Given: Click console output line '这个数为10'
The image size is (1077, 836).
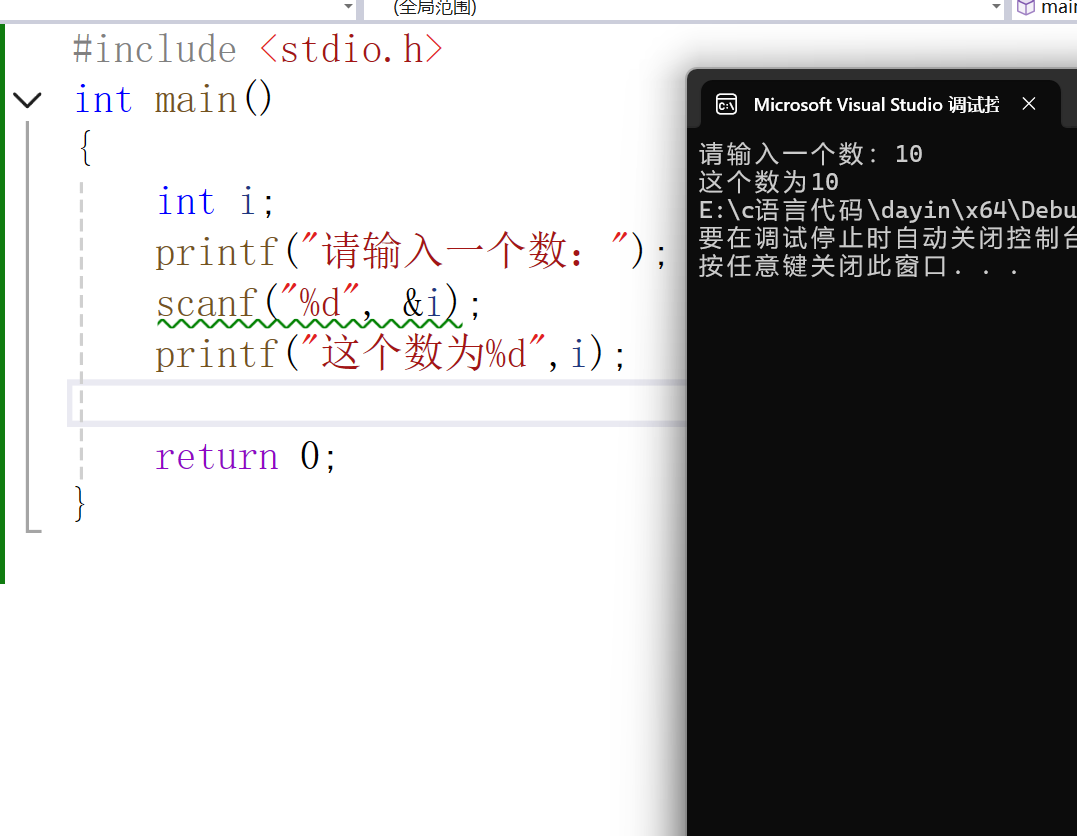Looking at the screenshot, I should pyautogui.click(x=769, y=182).
